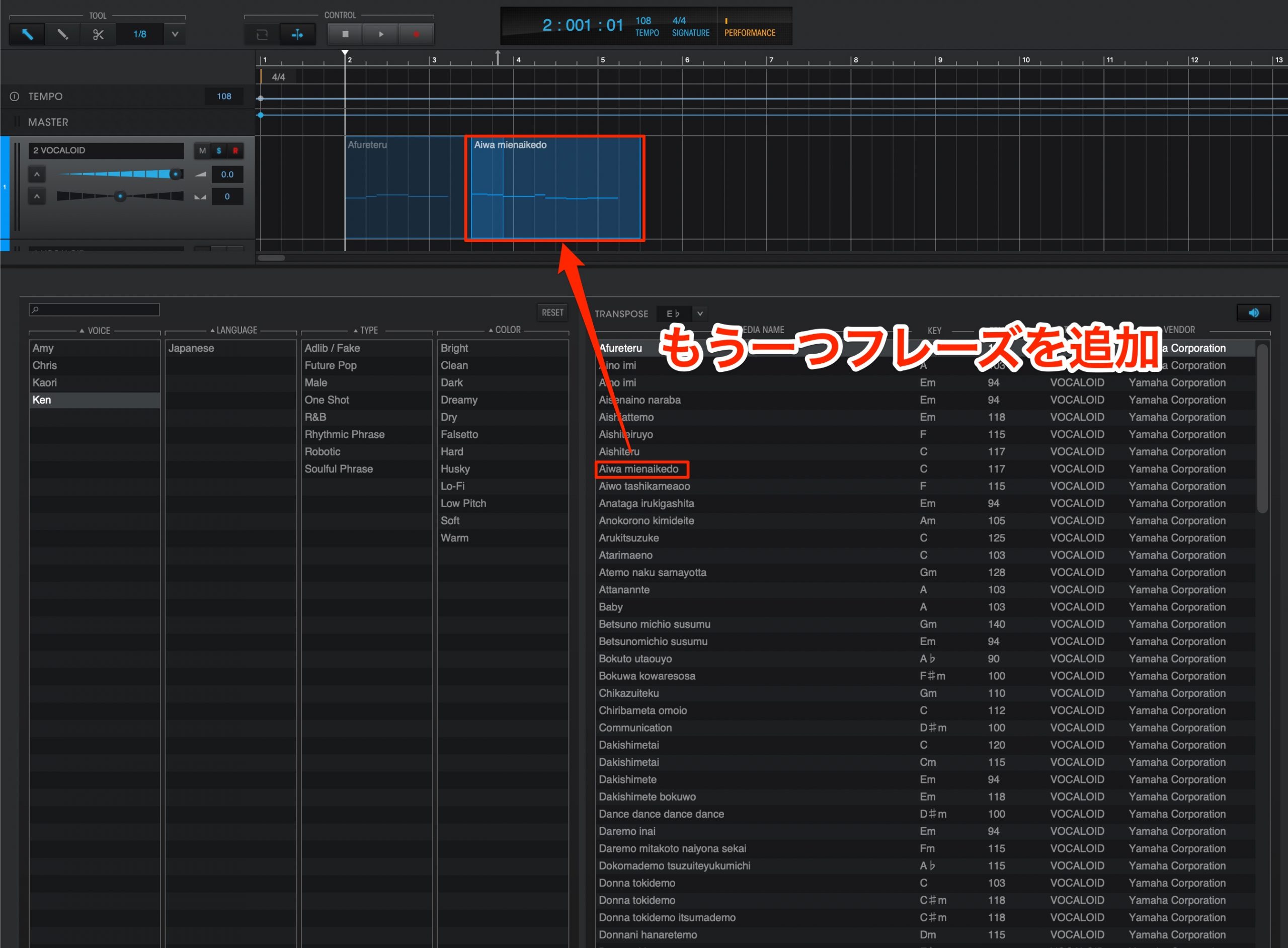Expand the volume automation arrow
1288x948 pixels.
point(37,174)
